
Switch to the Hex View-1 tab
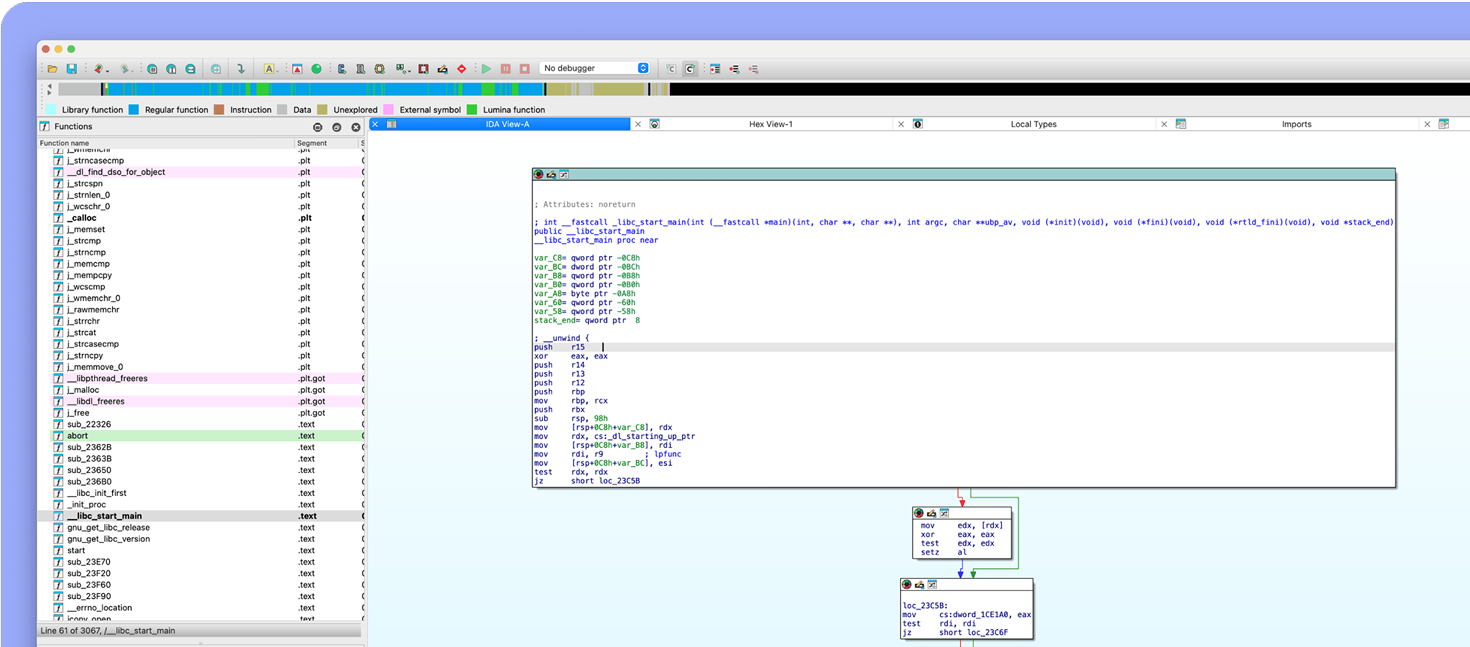[x=770, y=124]
